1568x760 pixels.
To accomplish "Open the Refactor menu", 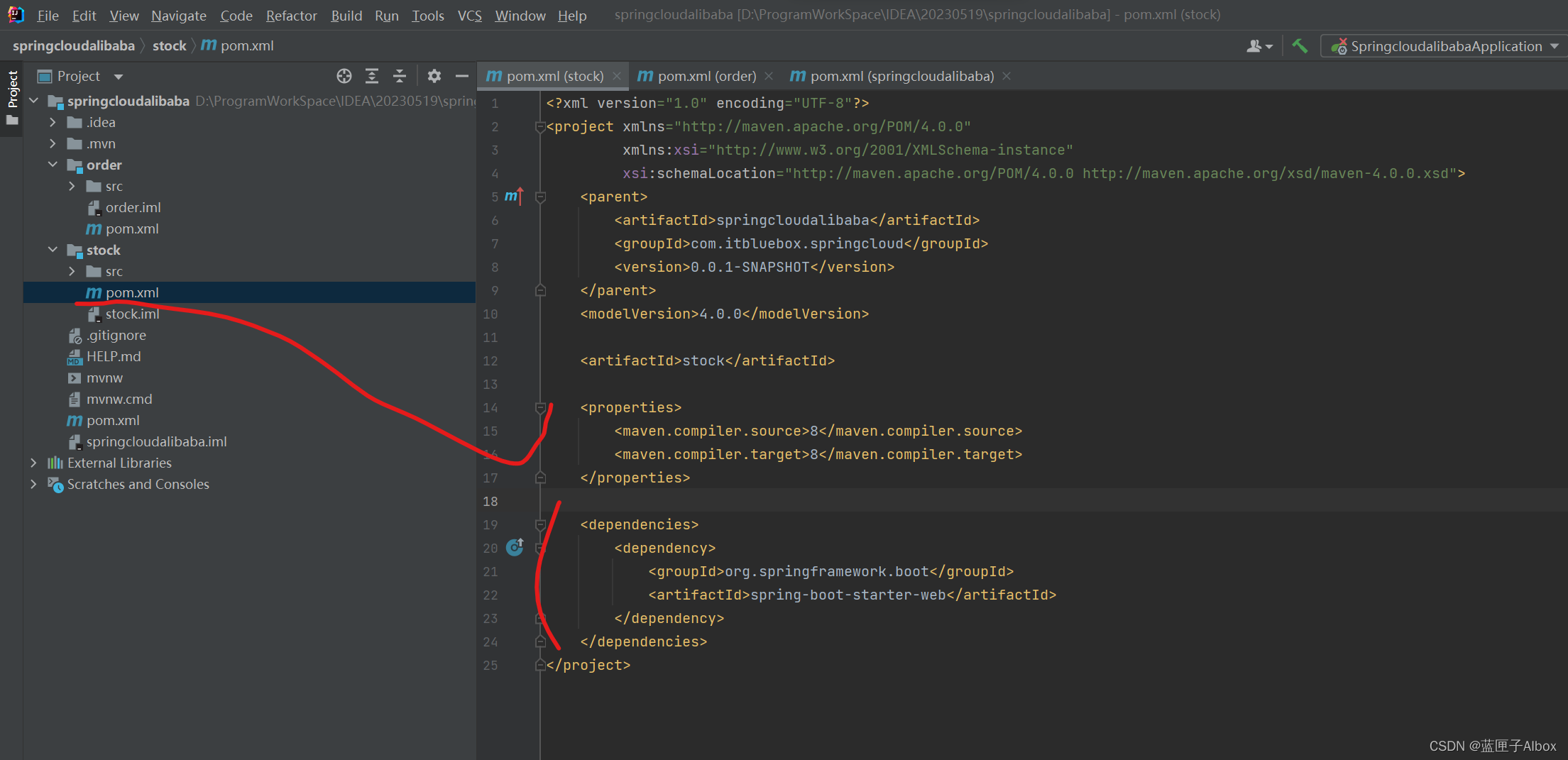I will tap(292, 16).
